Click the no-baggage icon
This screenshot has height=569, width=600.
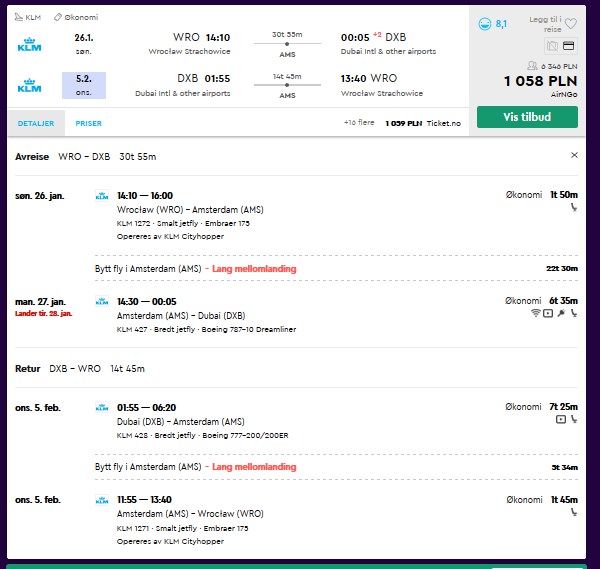pos(552,46)
